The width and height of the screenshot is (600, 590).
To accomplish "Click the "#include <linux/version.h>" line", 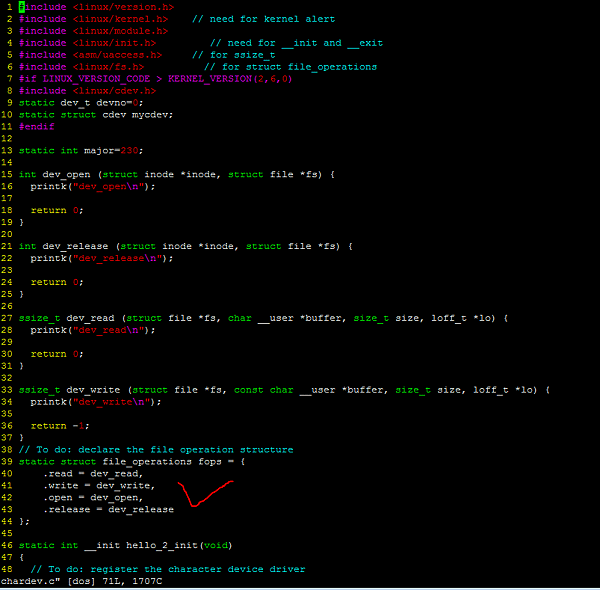I will click(96, 7).
